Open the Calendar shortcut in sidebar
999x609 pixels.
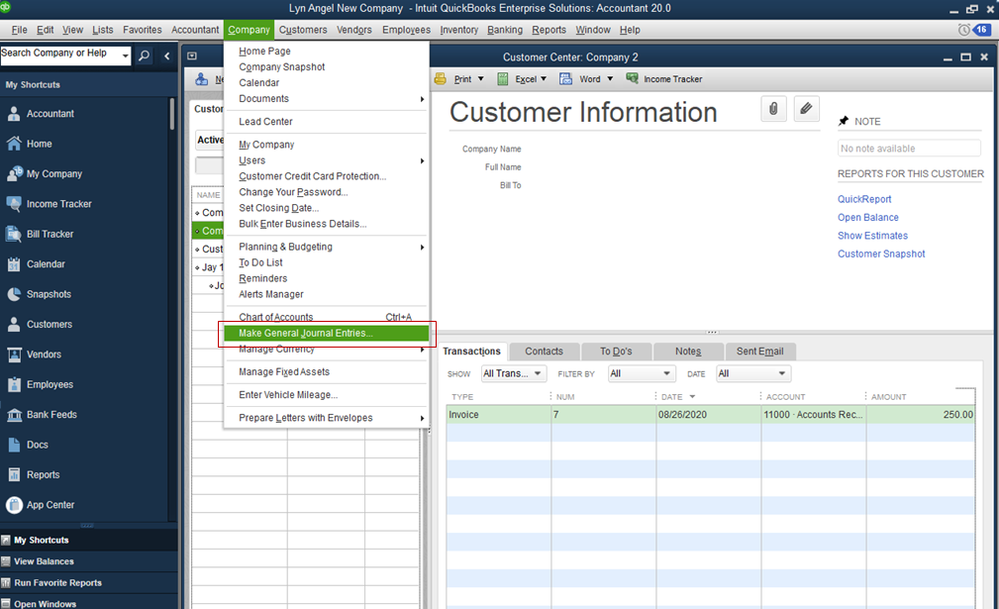[35, 264]
